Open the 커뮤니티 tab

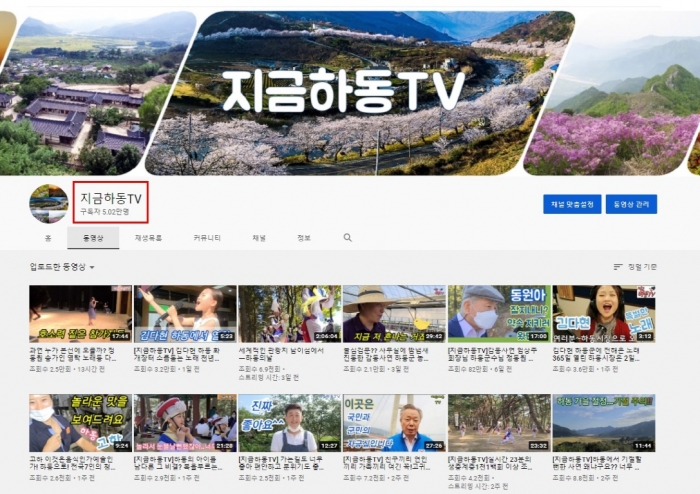point(207,238)
